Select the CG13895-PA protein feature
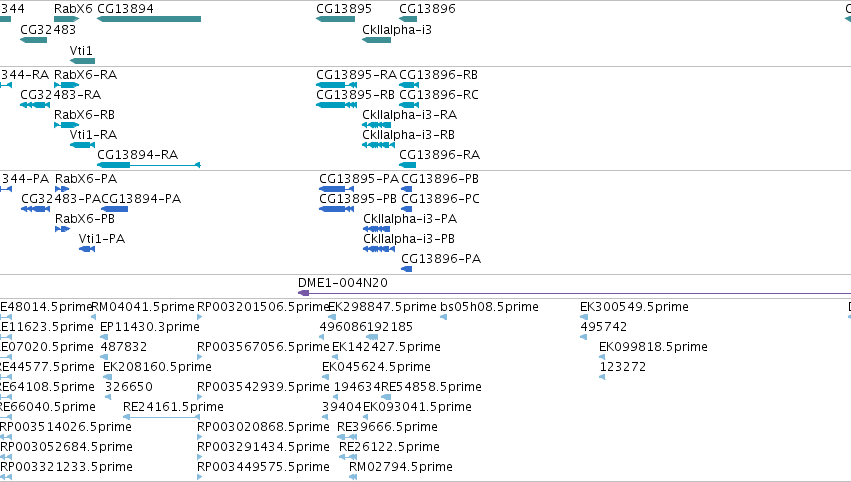851x482 pixels. tap(336, 189)
